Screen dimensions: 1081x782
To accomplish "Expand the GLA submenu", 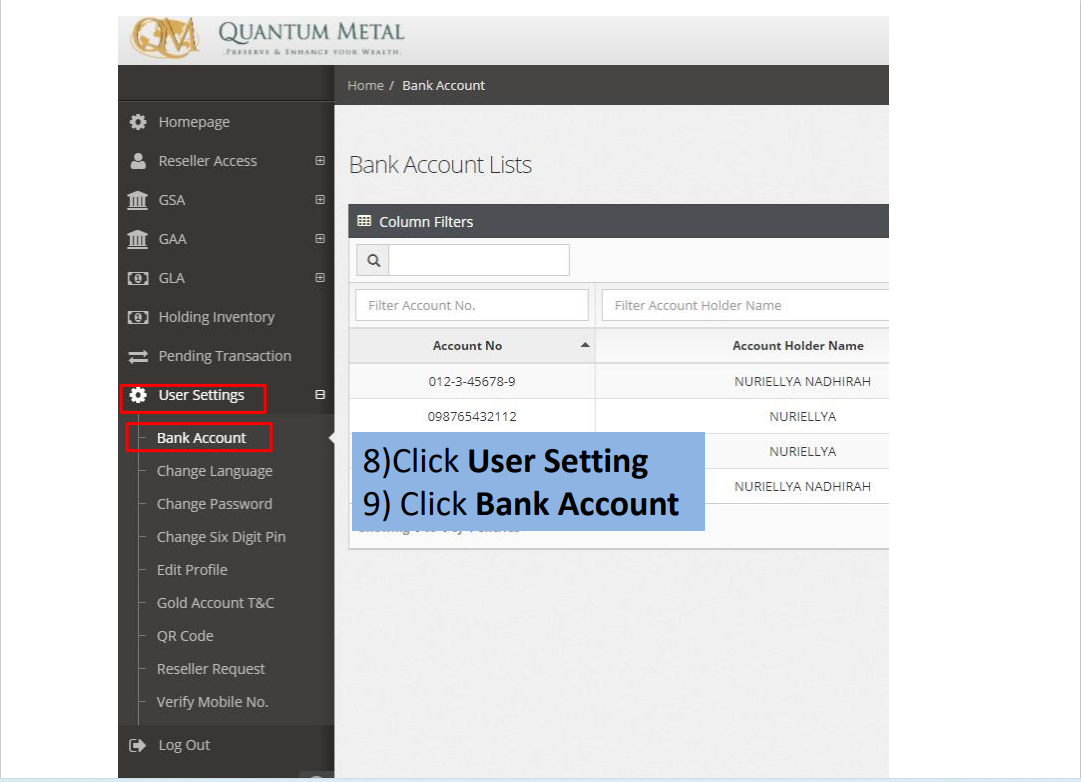I will 320,278.
